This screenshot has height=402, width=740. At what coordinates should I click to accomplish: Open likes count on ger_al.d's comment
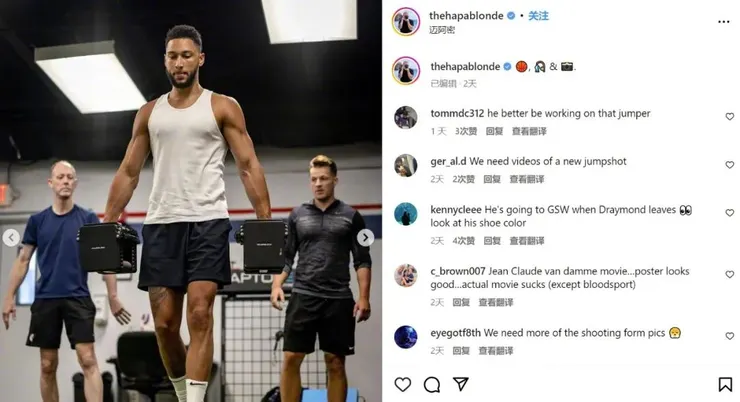click(463, 179)
